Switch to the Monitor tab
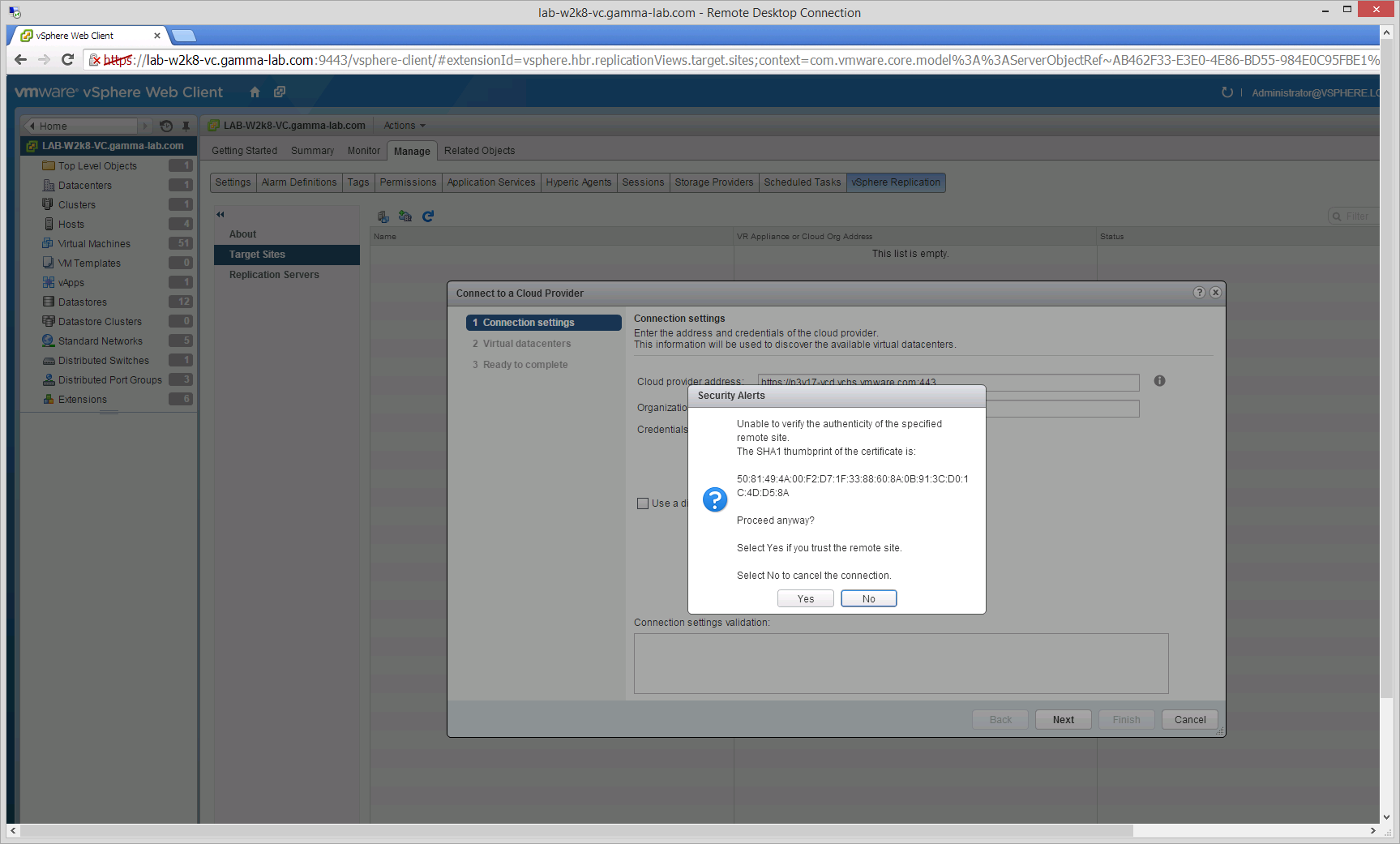The image size is (1400, 844). pos(363,151)
